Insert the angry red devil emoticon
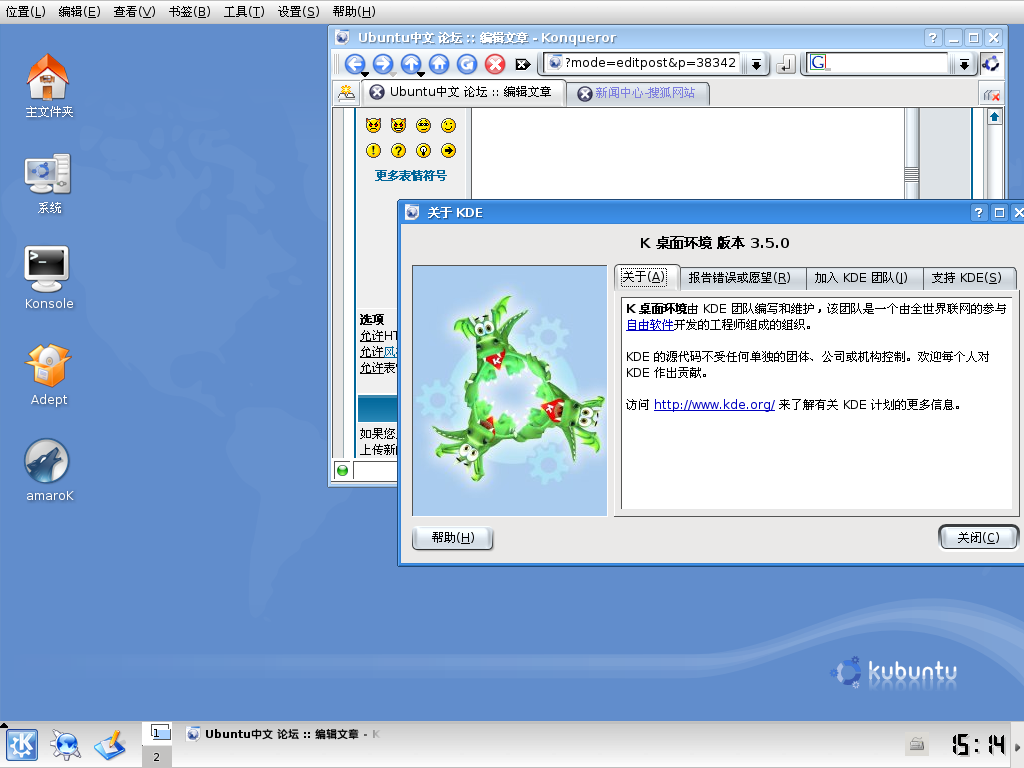Image resolution: width=1024 pixels, height=768 pixels. pyautogui.click(x=374, y=125)
